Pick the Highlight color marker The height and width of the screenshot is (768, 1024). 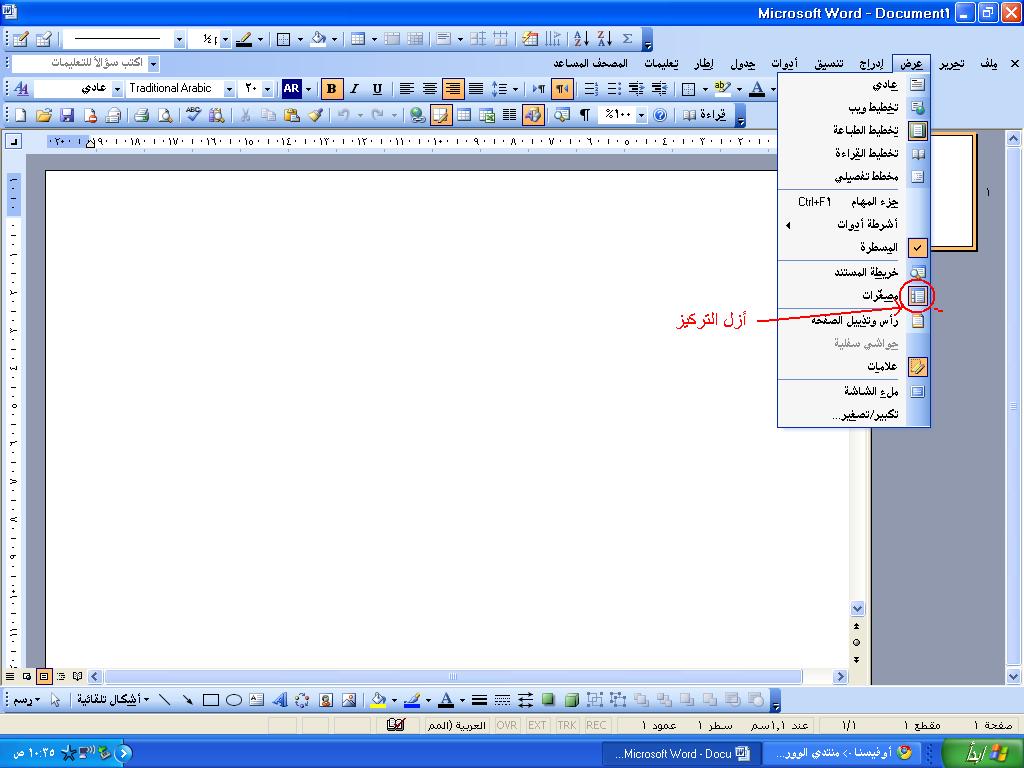coord(722,89)
